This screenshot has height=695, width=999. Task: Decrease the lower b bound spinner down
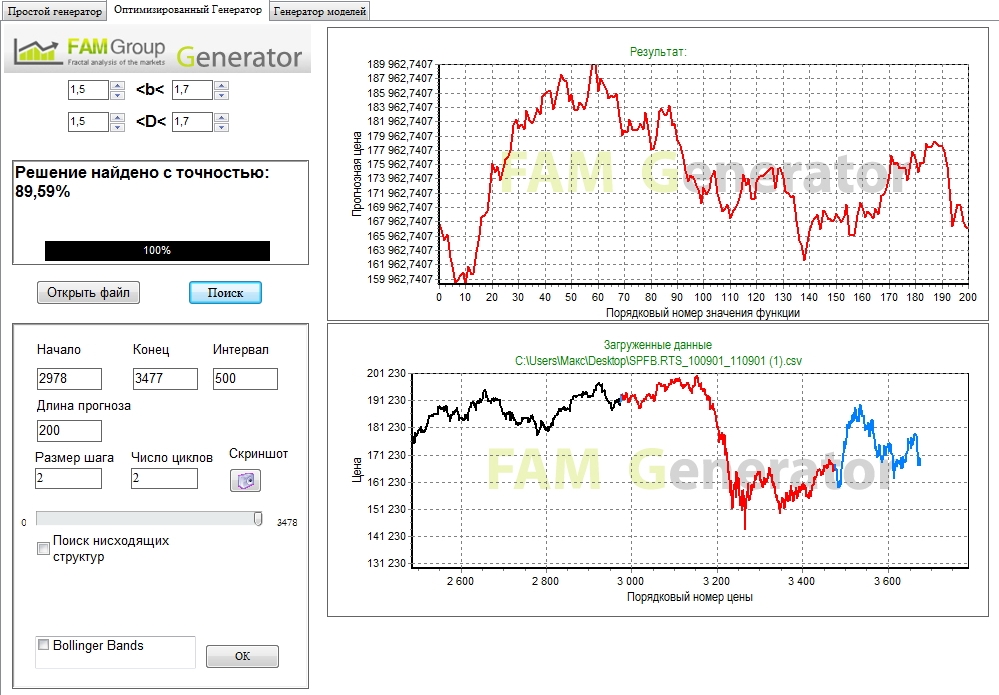click(117, 95)
